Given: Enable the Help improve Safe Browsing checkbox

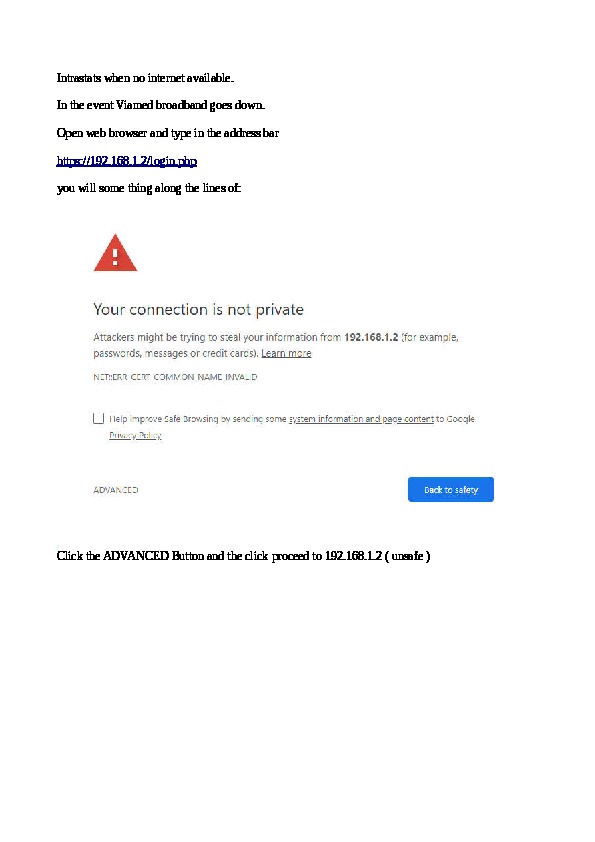Looking at the screenshot, I should [98, 418].
